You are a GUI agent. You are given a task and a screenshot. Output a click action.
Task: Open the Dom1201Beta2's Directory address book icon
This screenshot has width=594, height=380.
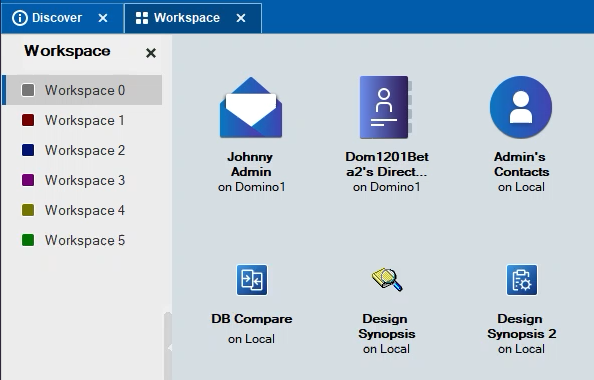(x=386, y=107)
